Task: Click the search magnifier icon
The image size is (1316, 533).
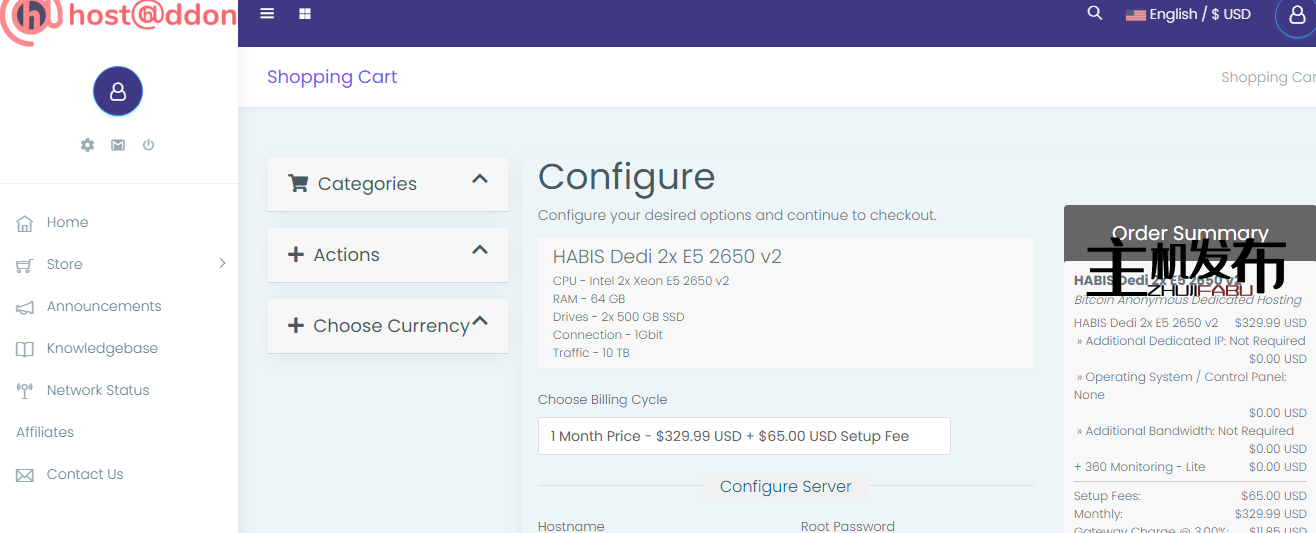Action: coord(1095,13)
